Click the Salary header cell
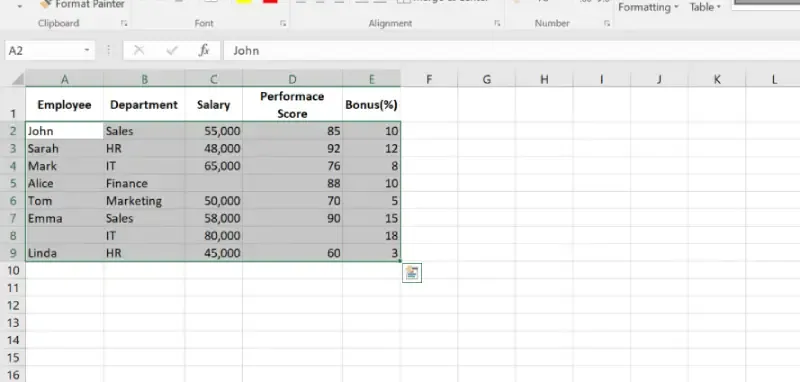Screen dimensions: 800x382 tap(214, 105)
